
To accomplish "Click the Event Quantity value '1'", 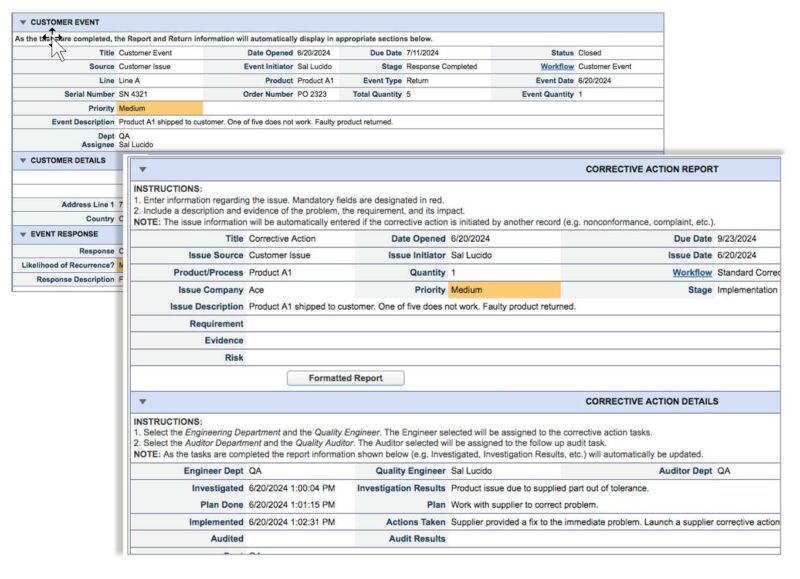I will pos(580,94).
